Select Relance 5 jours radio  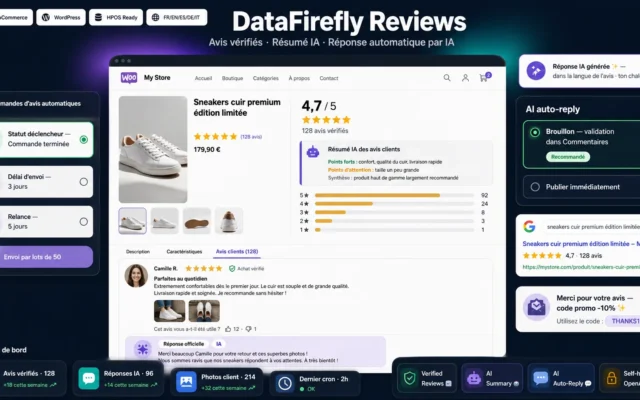(84, 222)
